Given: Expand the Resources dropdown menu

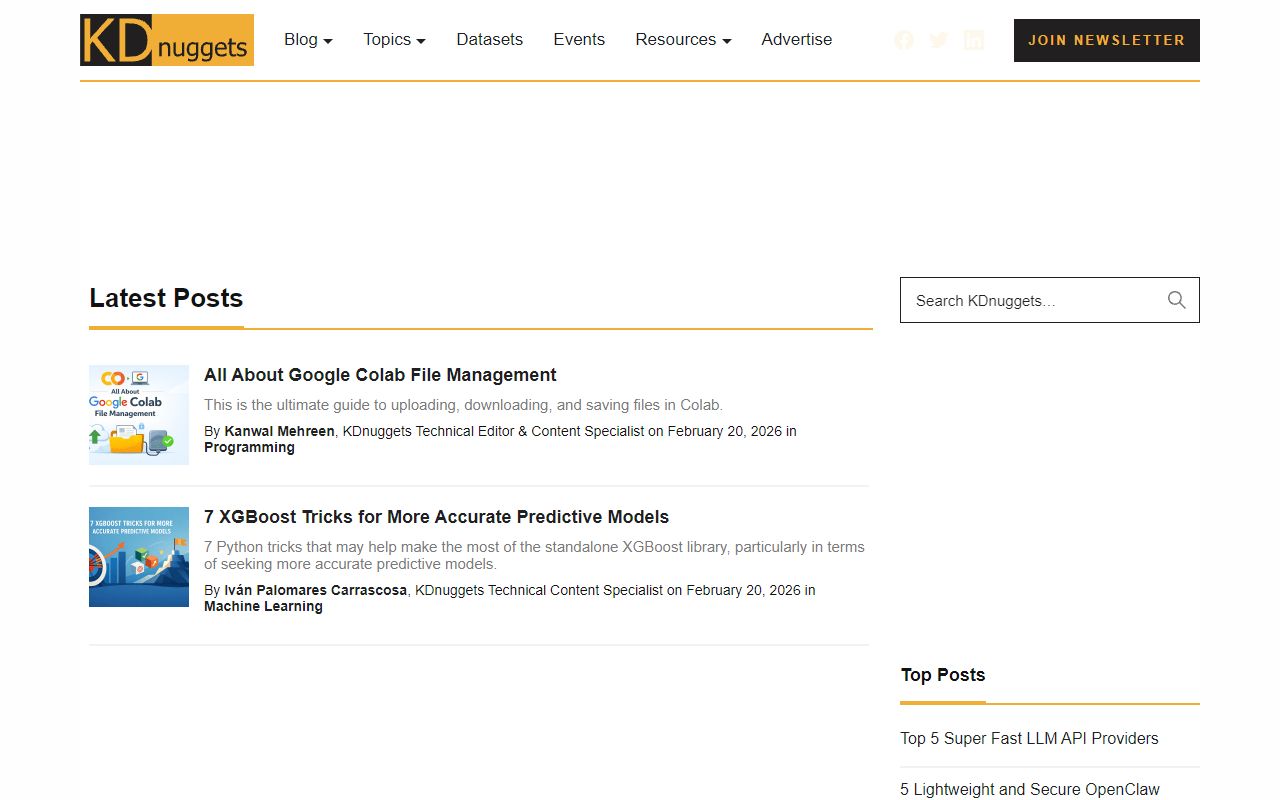Looking at the screenshot, I should [683, 39].
